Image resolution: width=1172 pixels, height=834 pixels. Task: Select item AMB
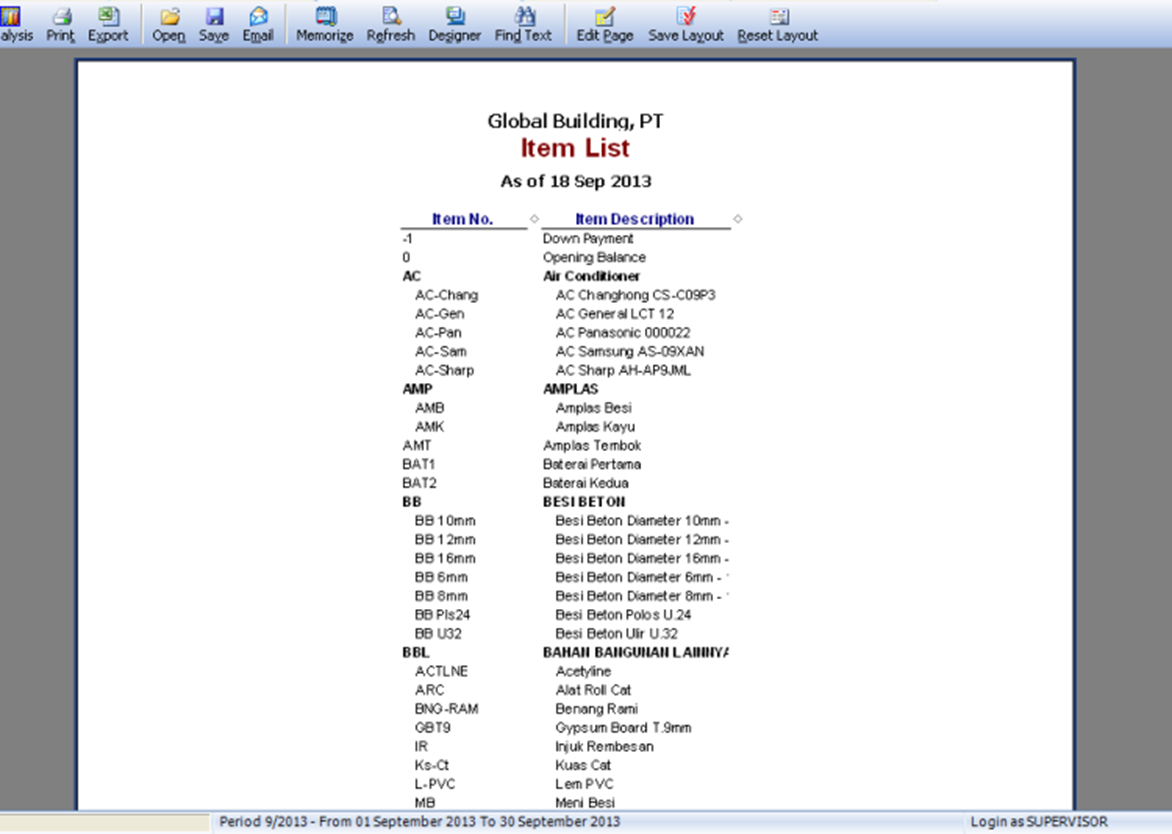[x=430, y=408]
